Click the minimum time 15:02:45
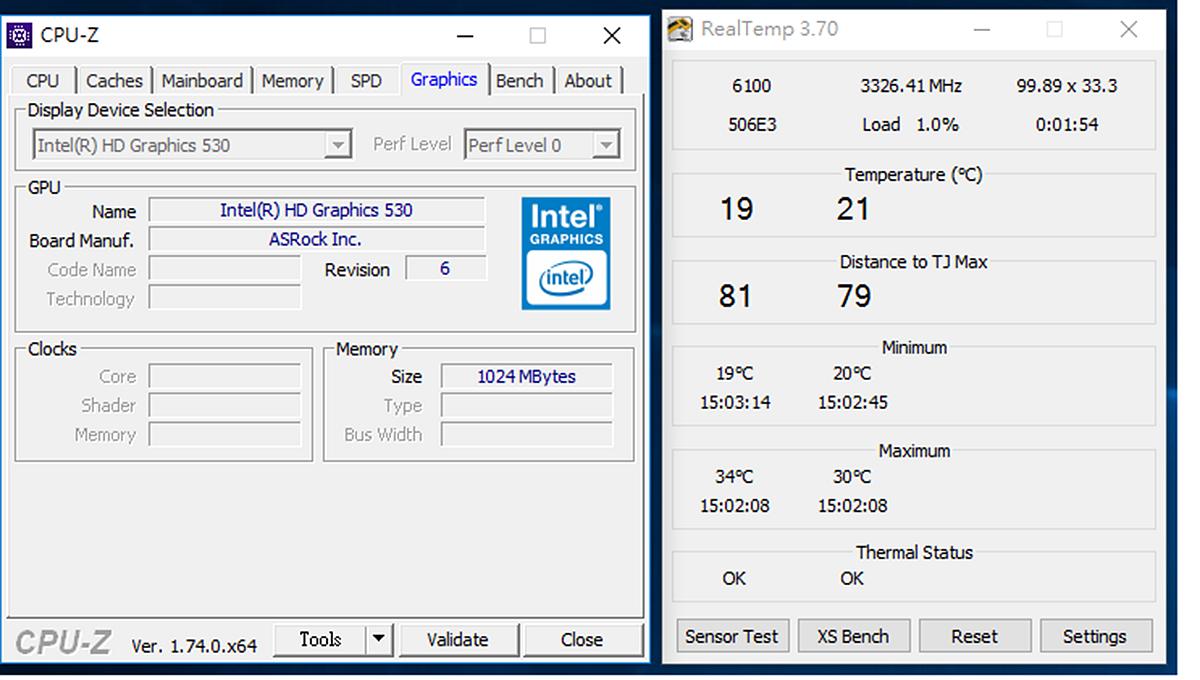 (x=853, y=403)
